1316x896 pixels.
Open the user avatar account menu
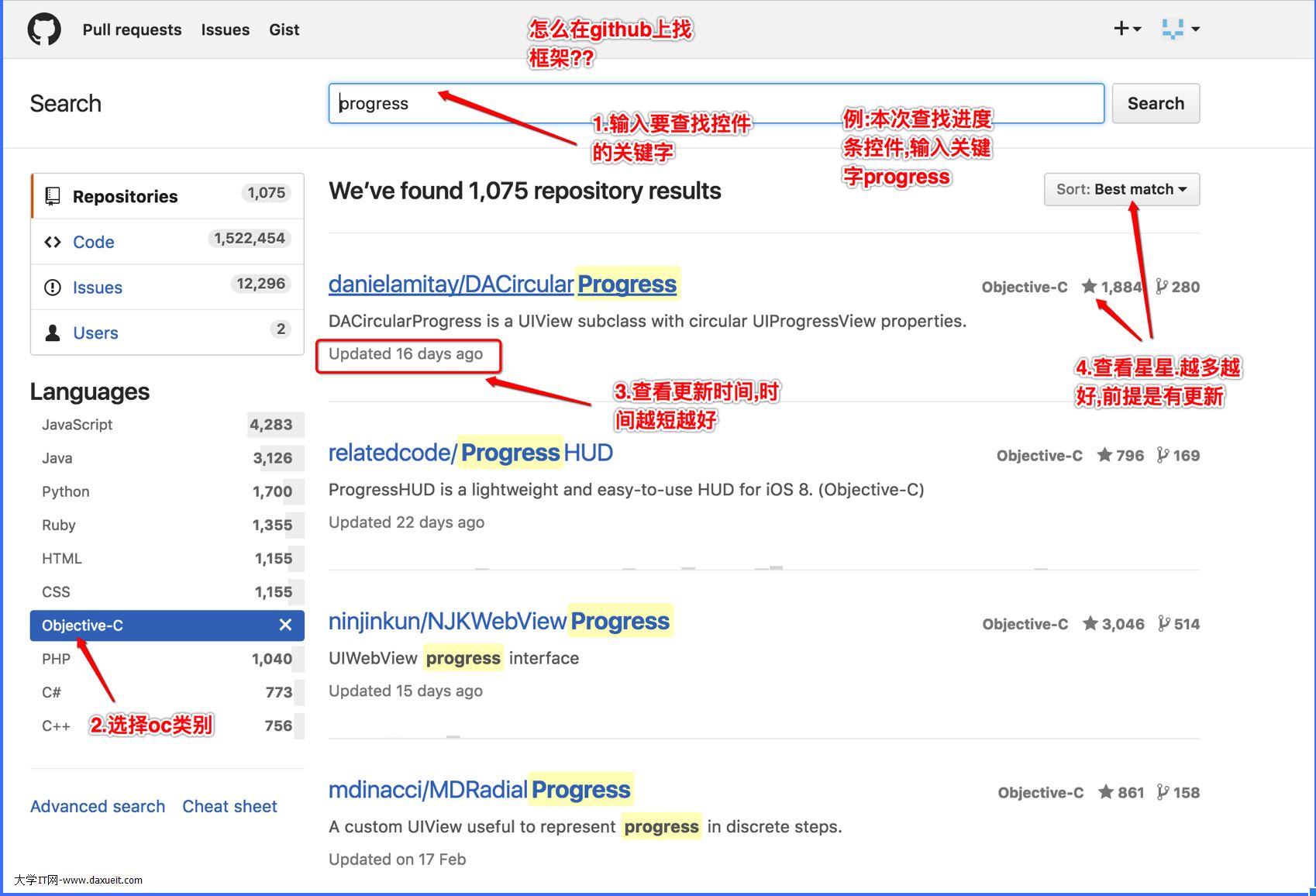point(1180,29)
